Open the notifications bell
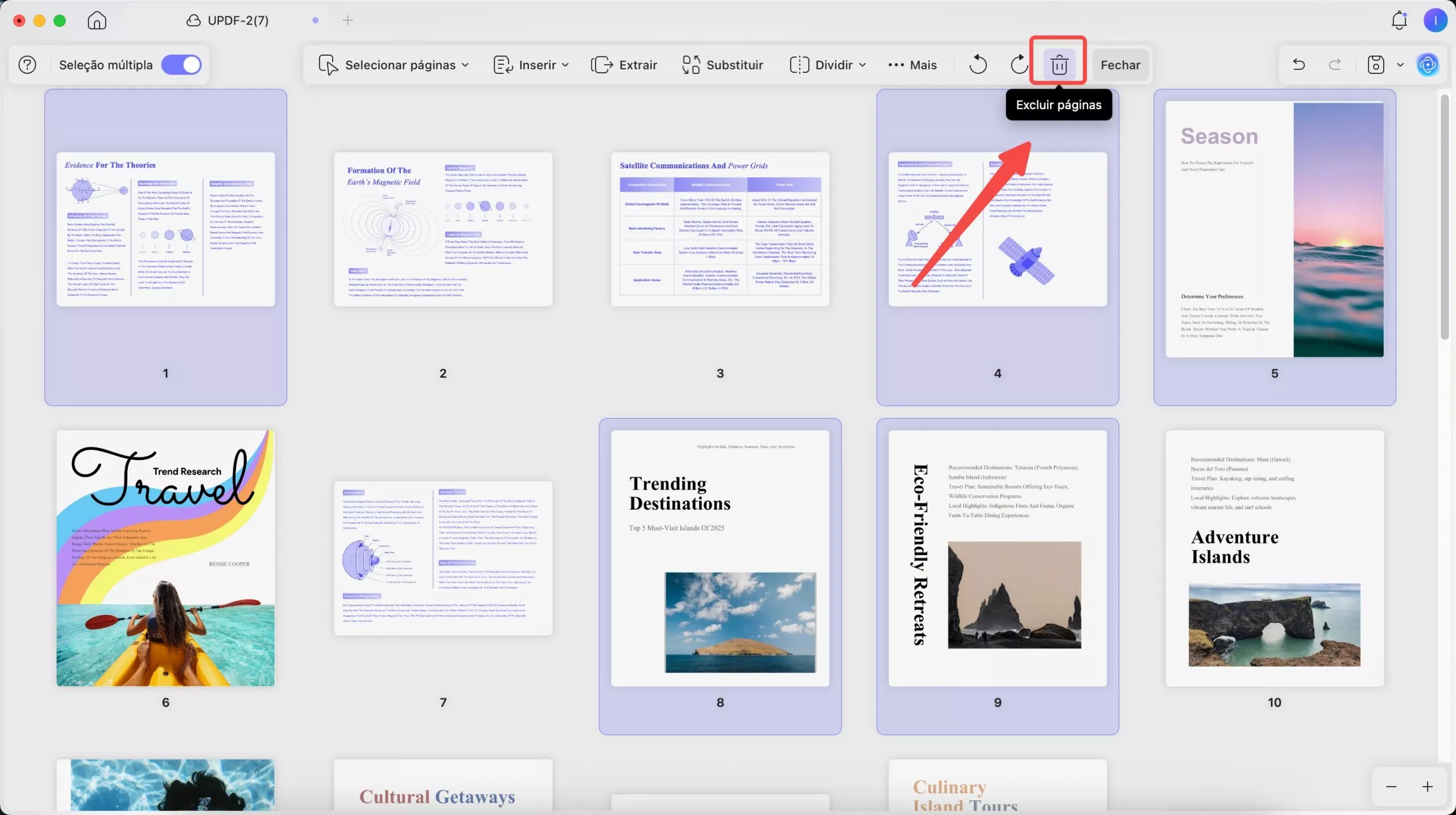The image size is (1456, 815). [1399, 20]
